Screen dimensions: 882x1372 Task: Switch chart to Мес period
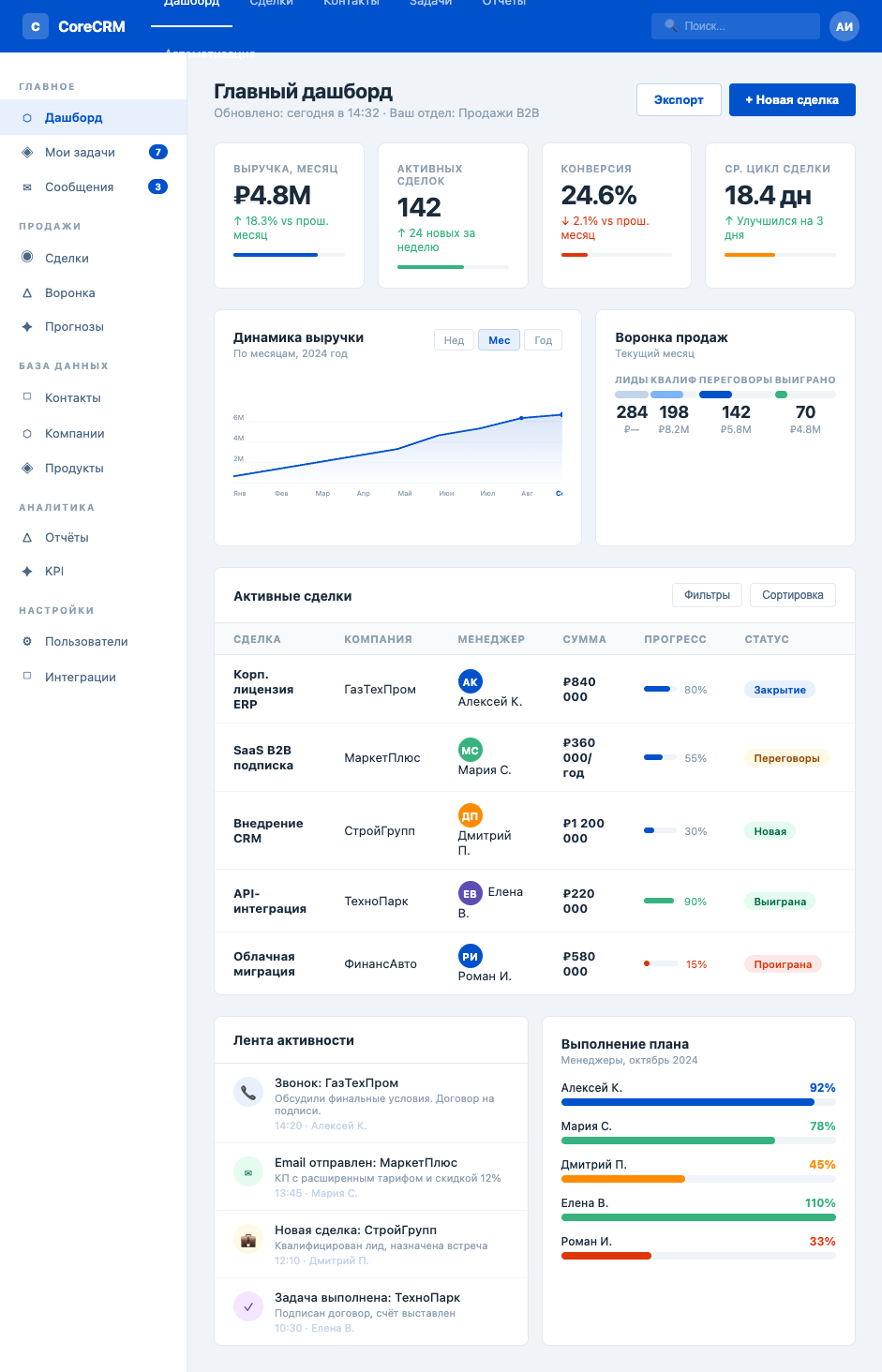(500, 340)
